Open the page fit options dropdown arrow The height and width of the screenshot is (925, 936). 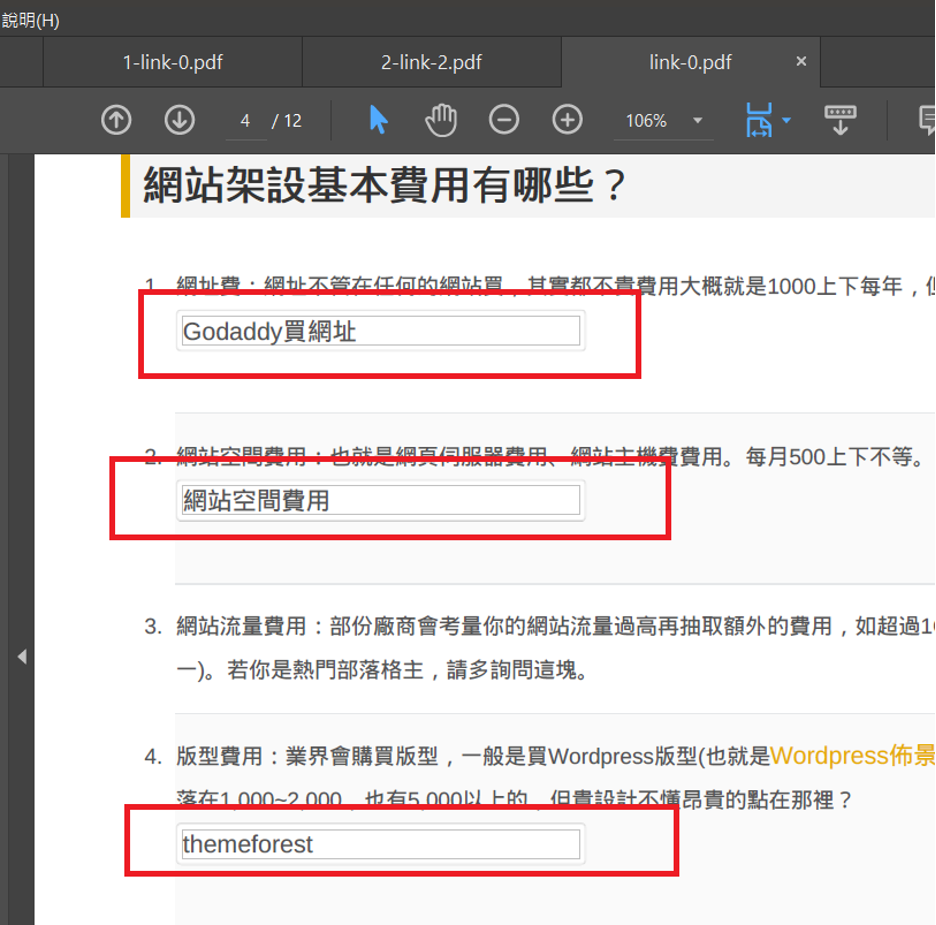pyautogui.click(x=786, y=121)
